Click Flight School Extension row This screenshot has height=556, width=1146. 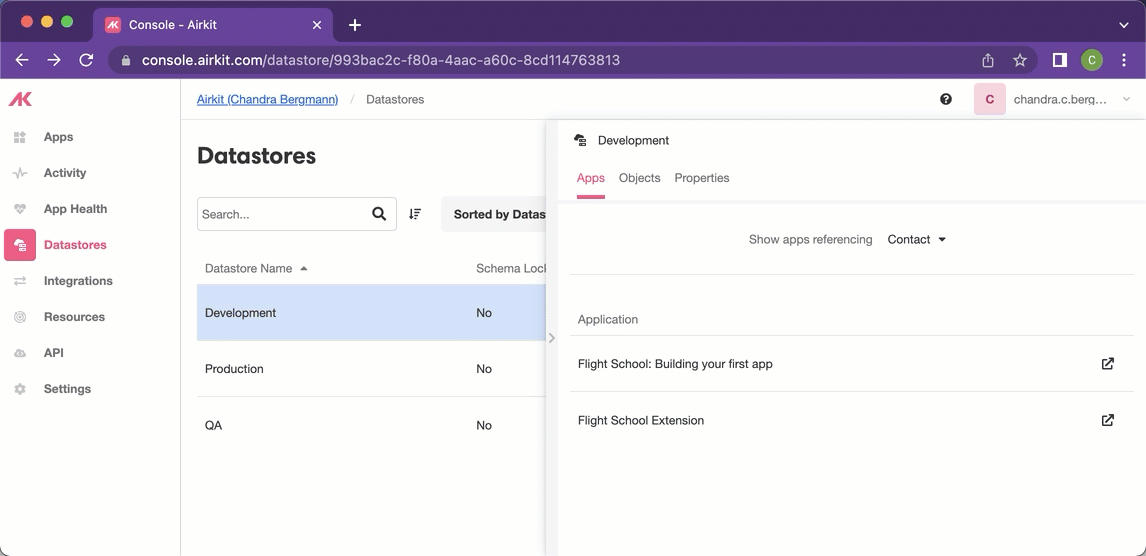[851, 420]
